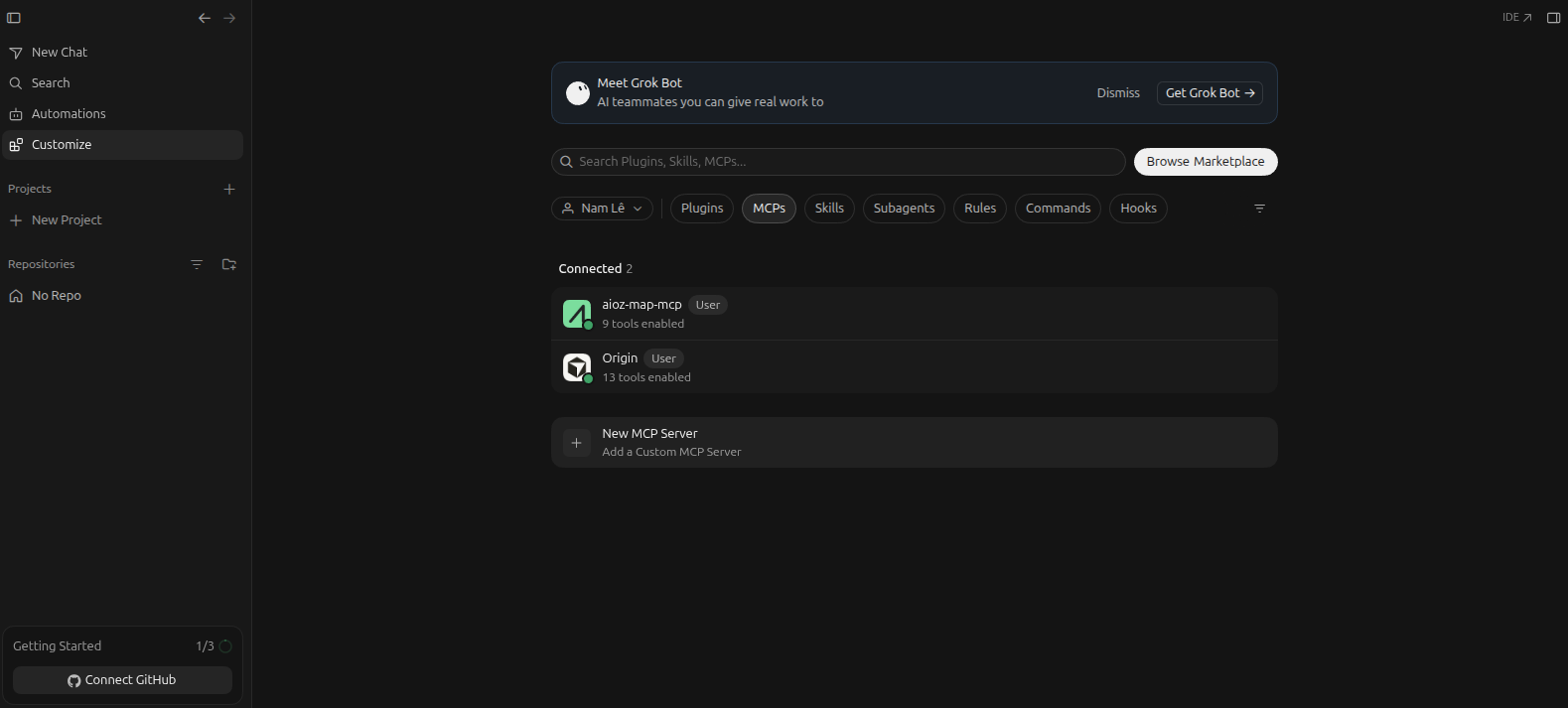Switch to the Skills tab
Image resolution: width=1568 pixels, height=708 pixels.
pyautogui.click(x=829, y=209)
